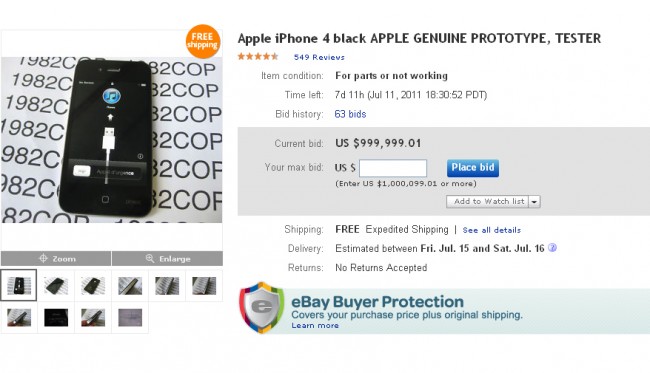
Task: Click the max bid input field
Action: 393,168
